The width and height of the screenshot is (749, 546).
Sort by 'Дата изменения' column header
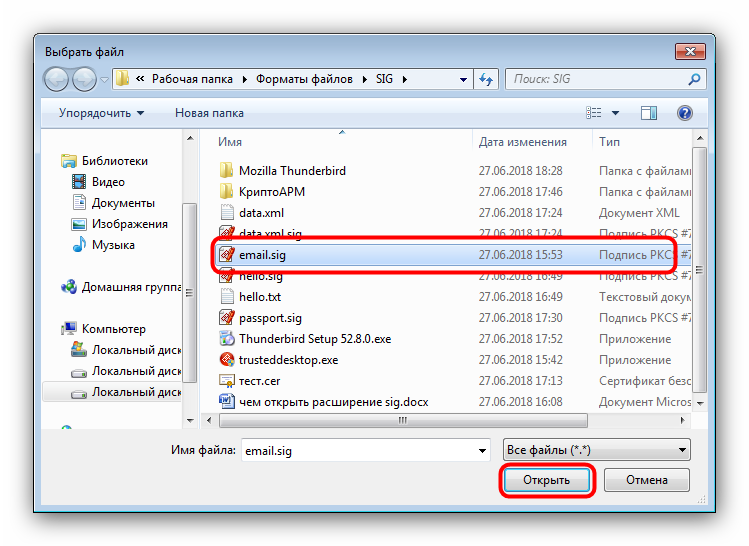(523, 142)
